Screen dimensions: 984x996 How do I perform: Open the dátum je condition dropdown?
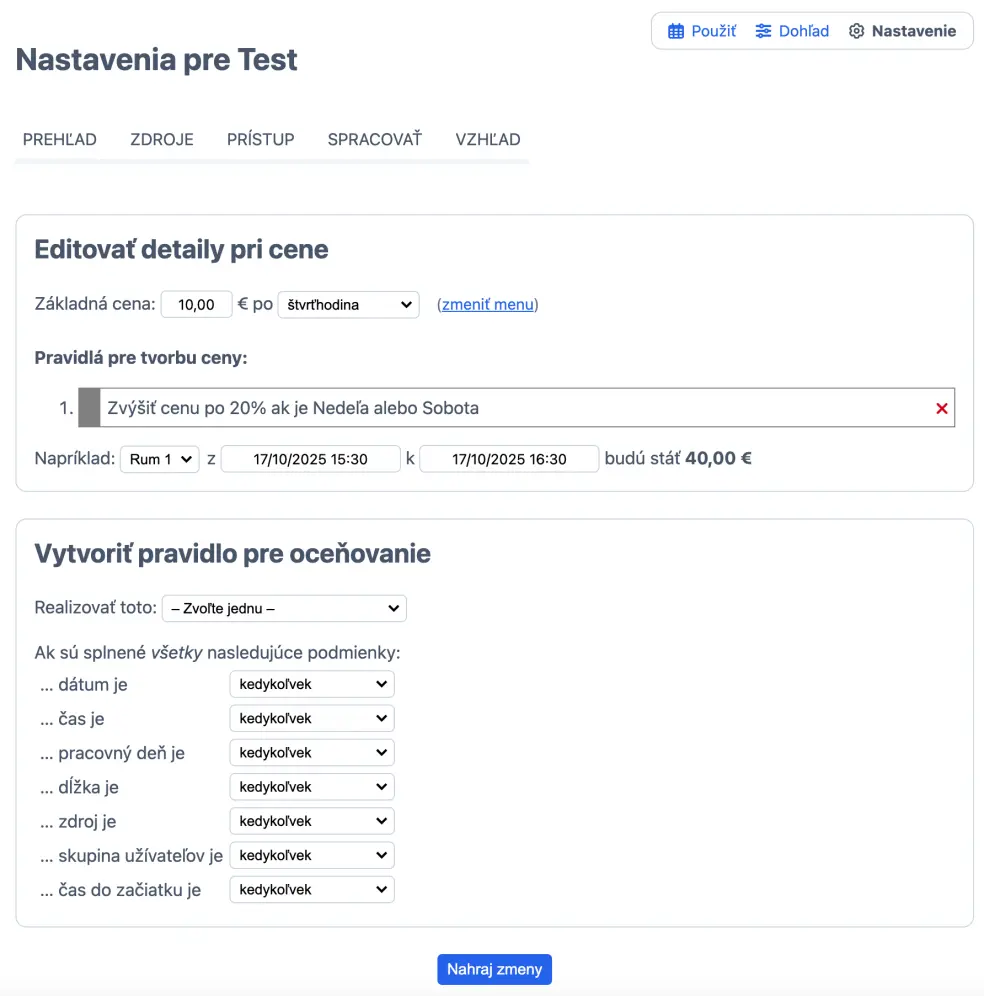[312, 684]
